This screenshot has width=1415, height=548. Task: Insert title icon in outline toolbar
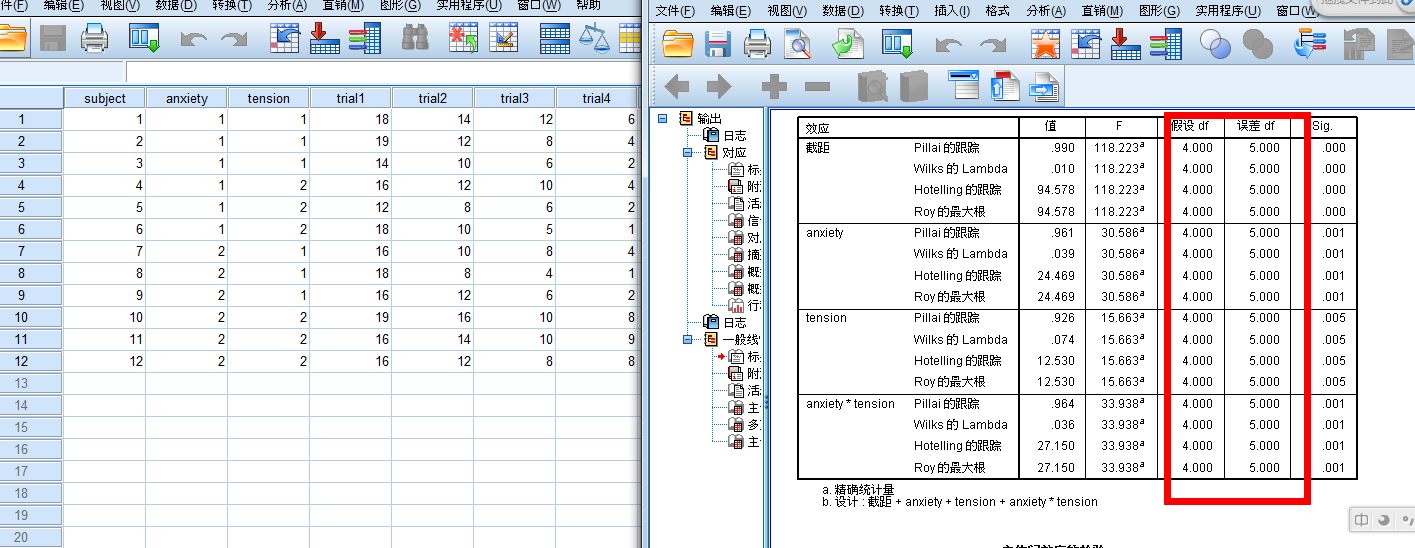[1004, 86]
